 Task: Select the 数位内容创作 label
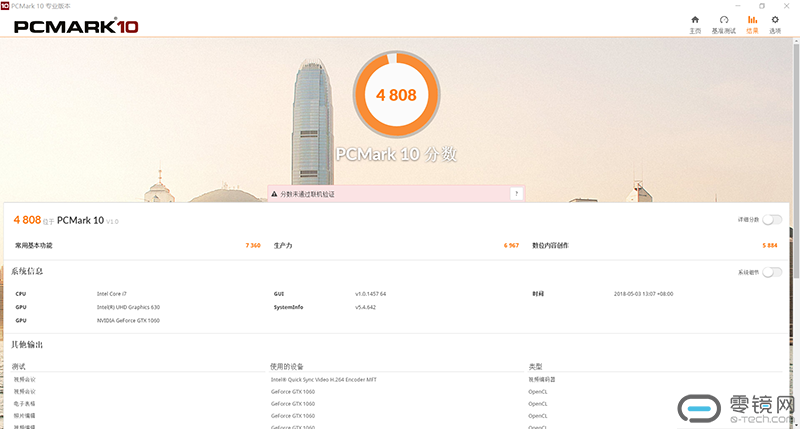(x=551, y=245)
